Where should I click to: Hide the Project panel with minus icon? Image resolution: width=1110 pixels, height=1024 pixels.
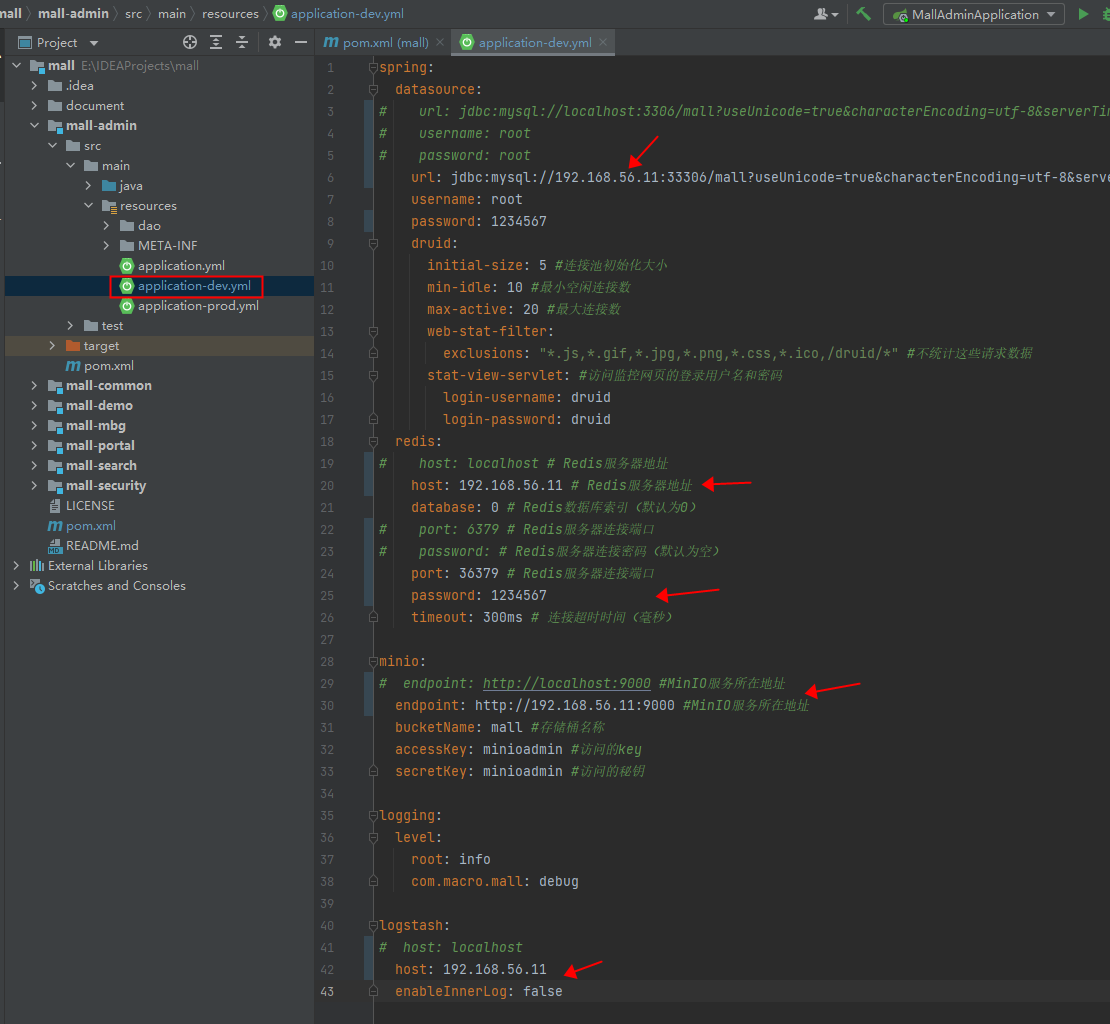(300, 42)
